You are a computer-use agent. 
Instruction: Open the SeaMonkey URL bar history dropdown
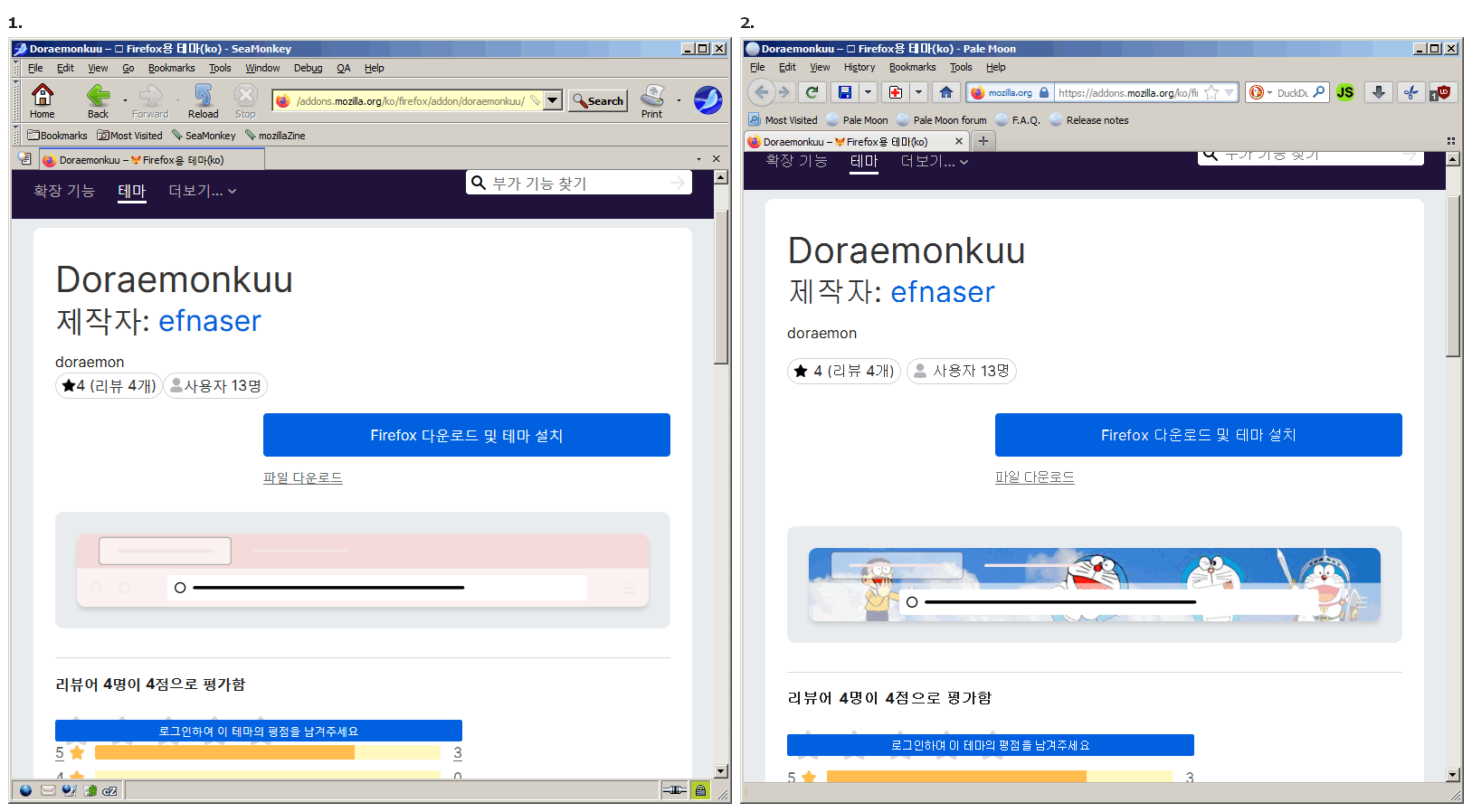click(x=553, y=100)
